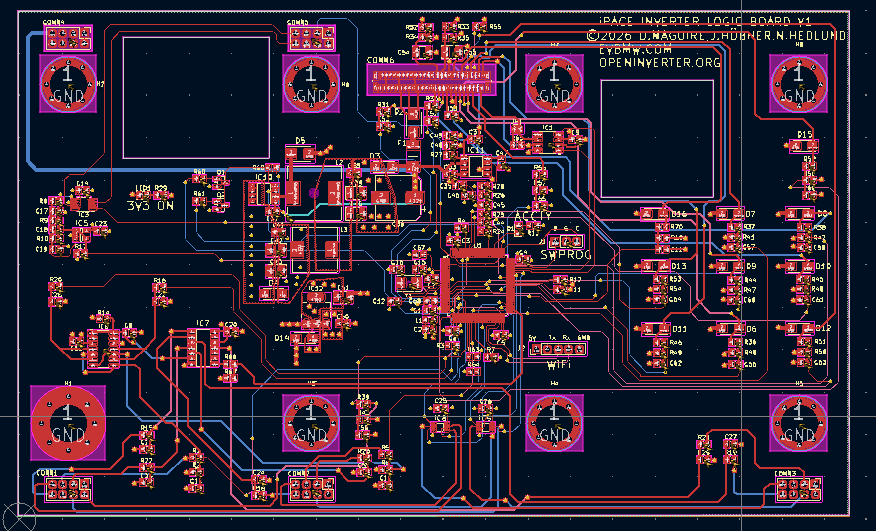Click the D5 diode footprint
Image resolution: width=876 pixels, height=531 pixels.
click(299, 153)
